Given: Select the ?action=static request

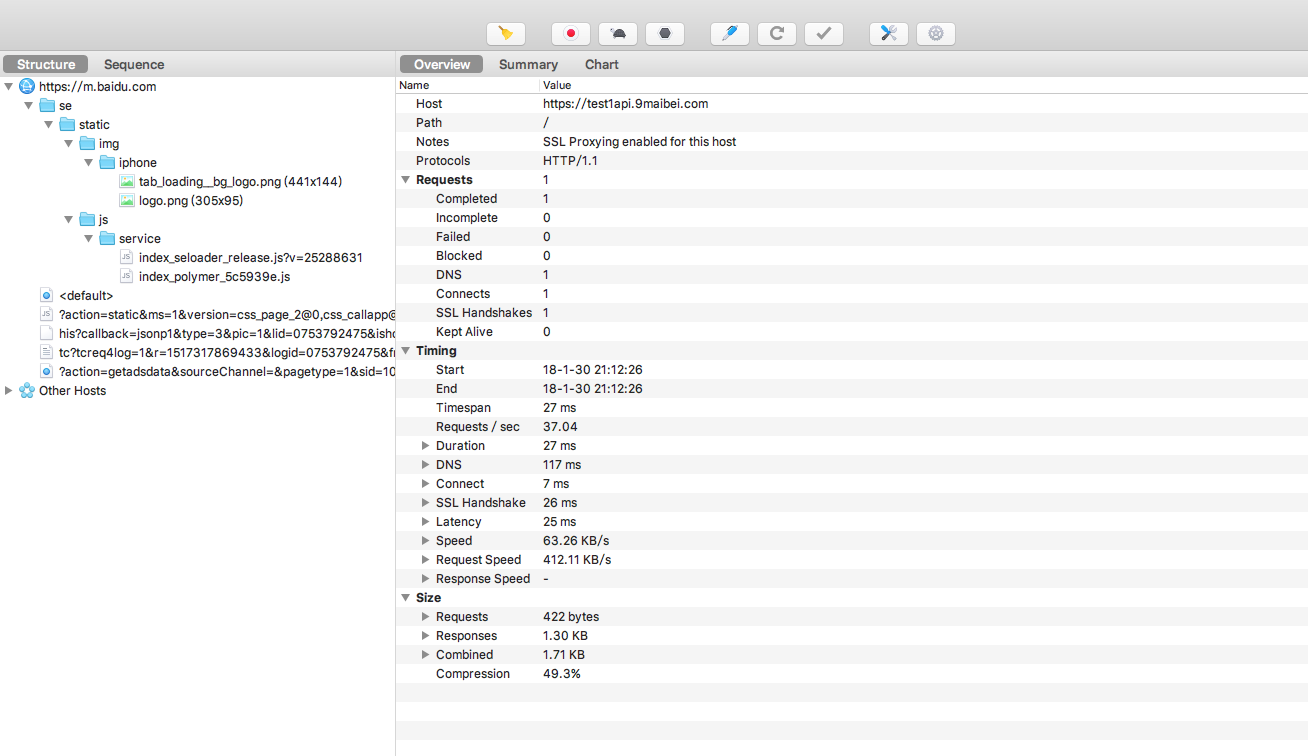Looking at the screenshot, I should (x=227, y=314).
